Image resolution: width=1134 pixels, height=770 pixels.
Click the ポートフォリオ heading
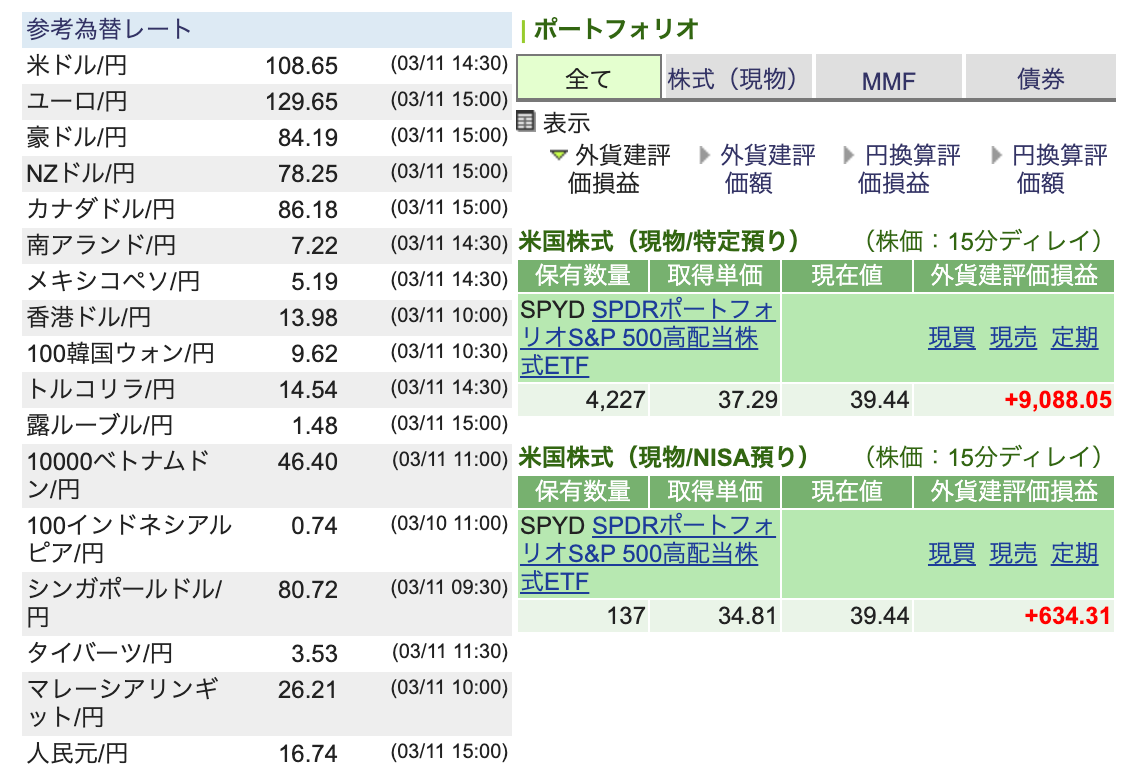click(616, 30)
